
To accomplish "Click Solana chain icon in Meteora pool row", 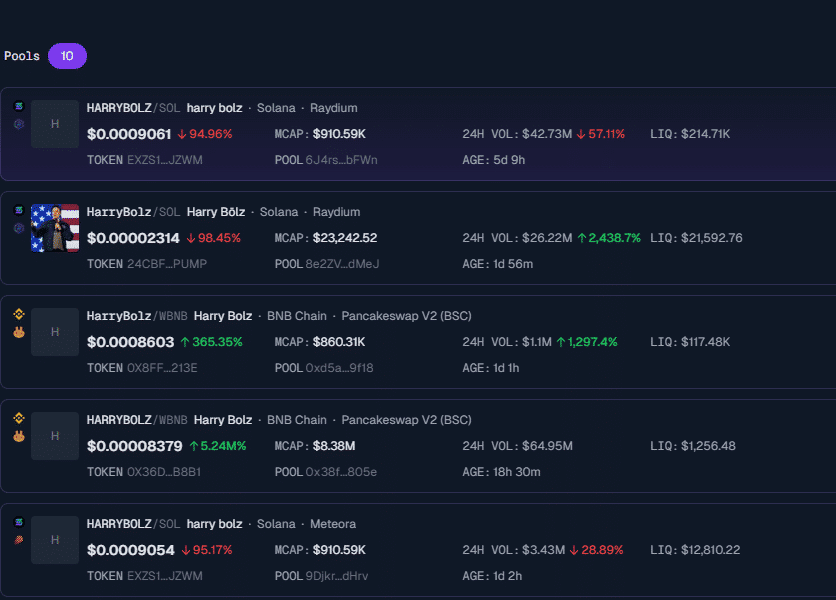I will tap(19, 522).
